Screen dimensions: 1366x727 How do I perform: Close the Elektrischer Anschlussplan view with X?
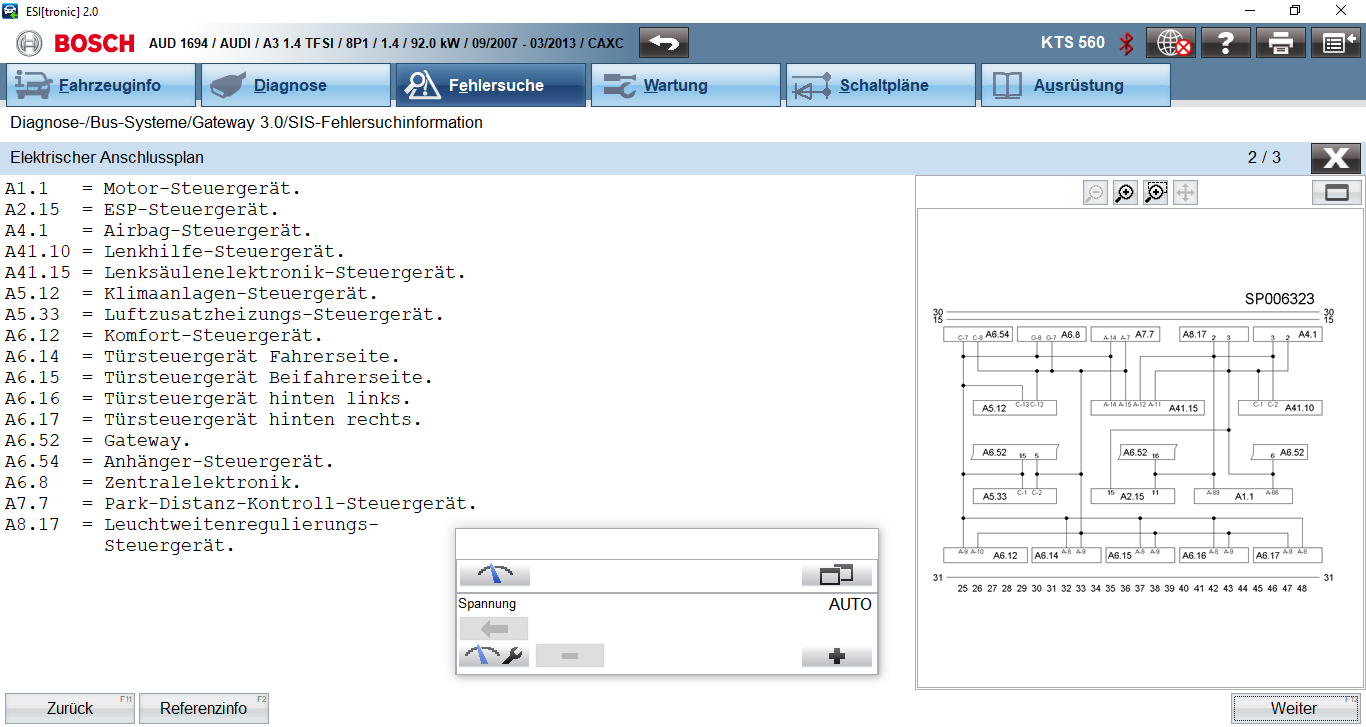pyautogui.click(x=1335, y=158)
